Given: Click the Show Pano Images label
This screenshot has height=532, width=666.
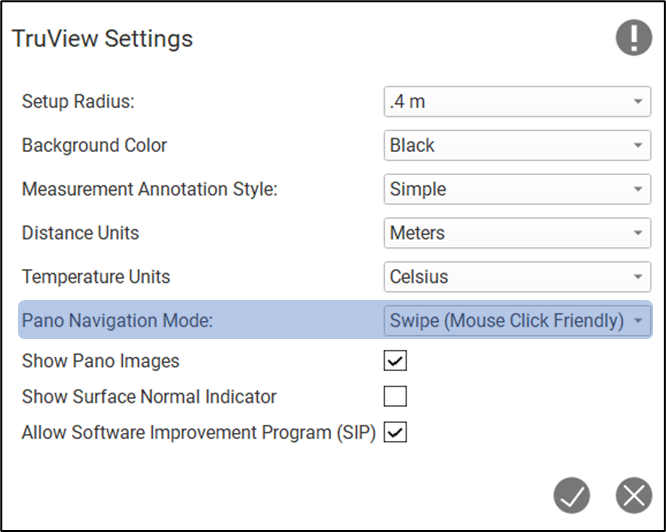Looking at the screenshot, I should click(x=101, y=361).
